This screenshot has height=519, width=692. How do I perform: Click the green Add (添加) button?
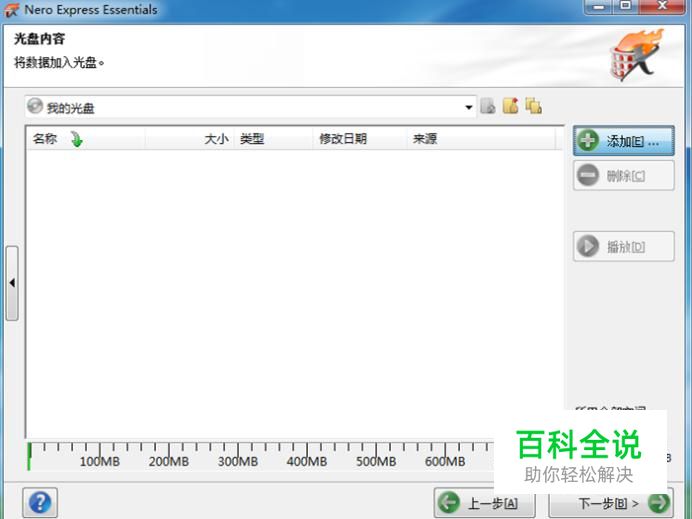[624, 141]
